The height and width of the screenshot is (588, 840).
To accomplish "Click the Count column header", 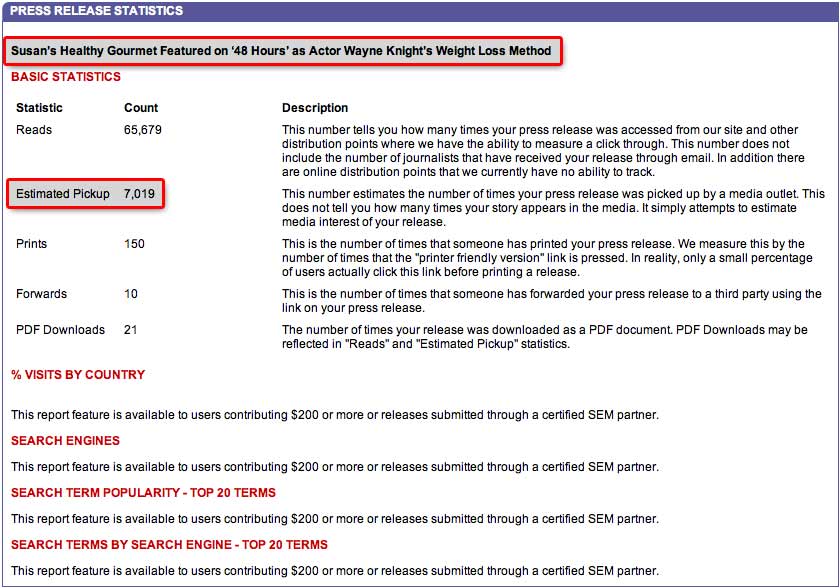I will pos(141,108).
